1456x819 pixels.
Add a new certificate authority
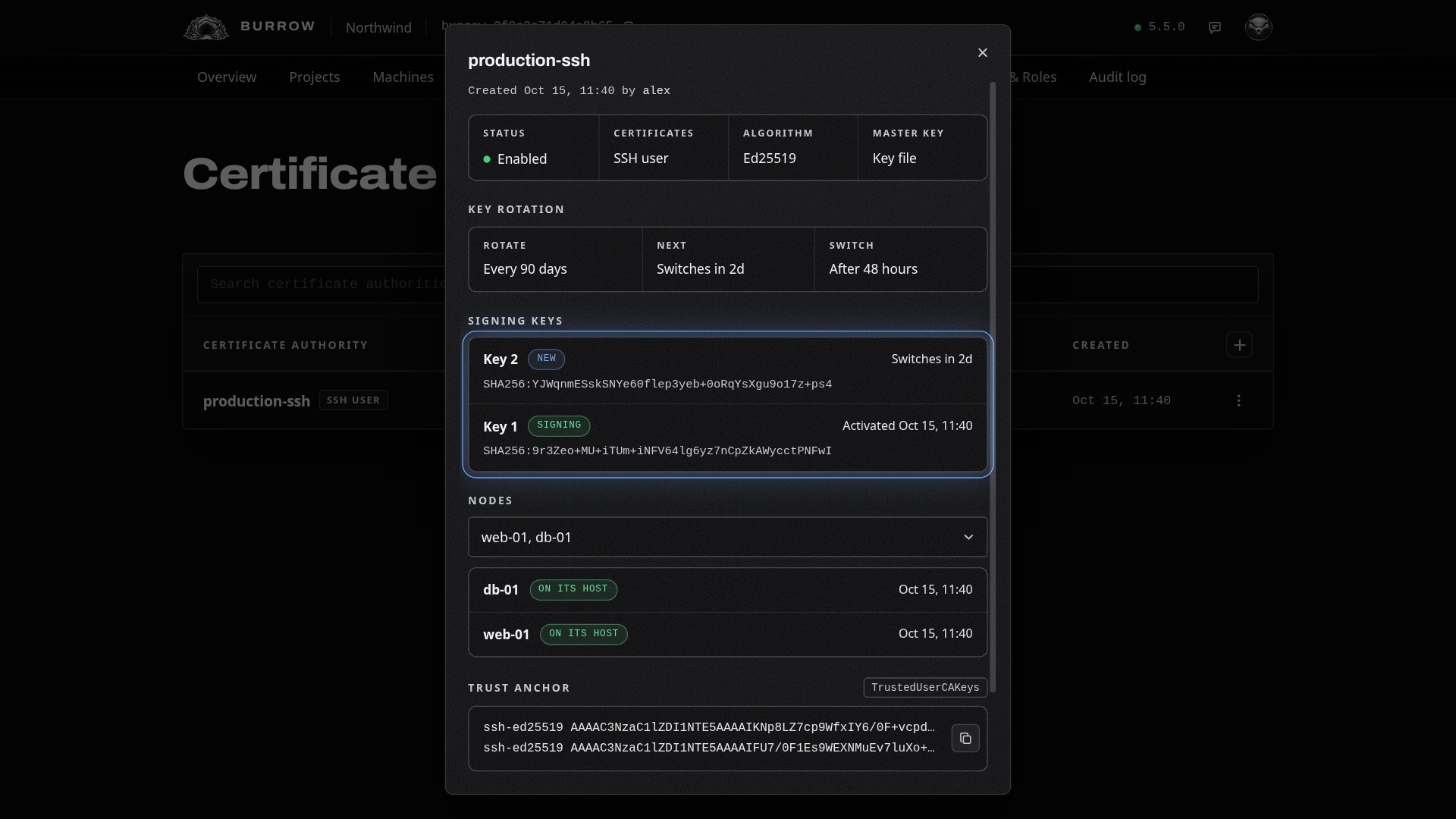tap(1239, 345)
